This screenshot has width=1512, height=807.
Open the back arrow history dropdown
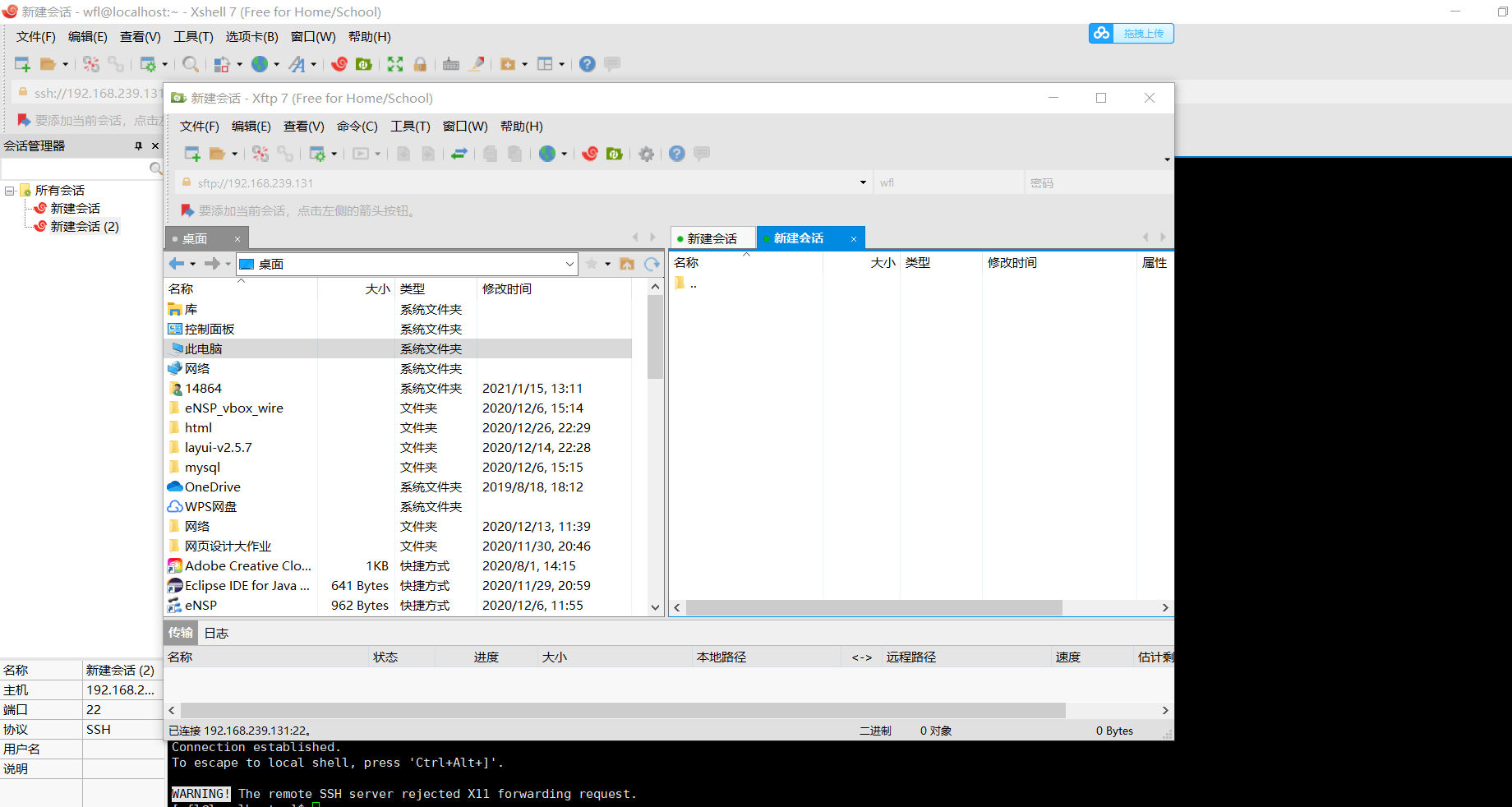[193, 264]
